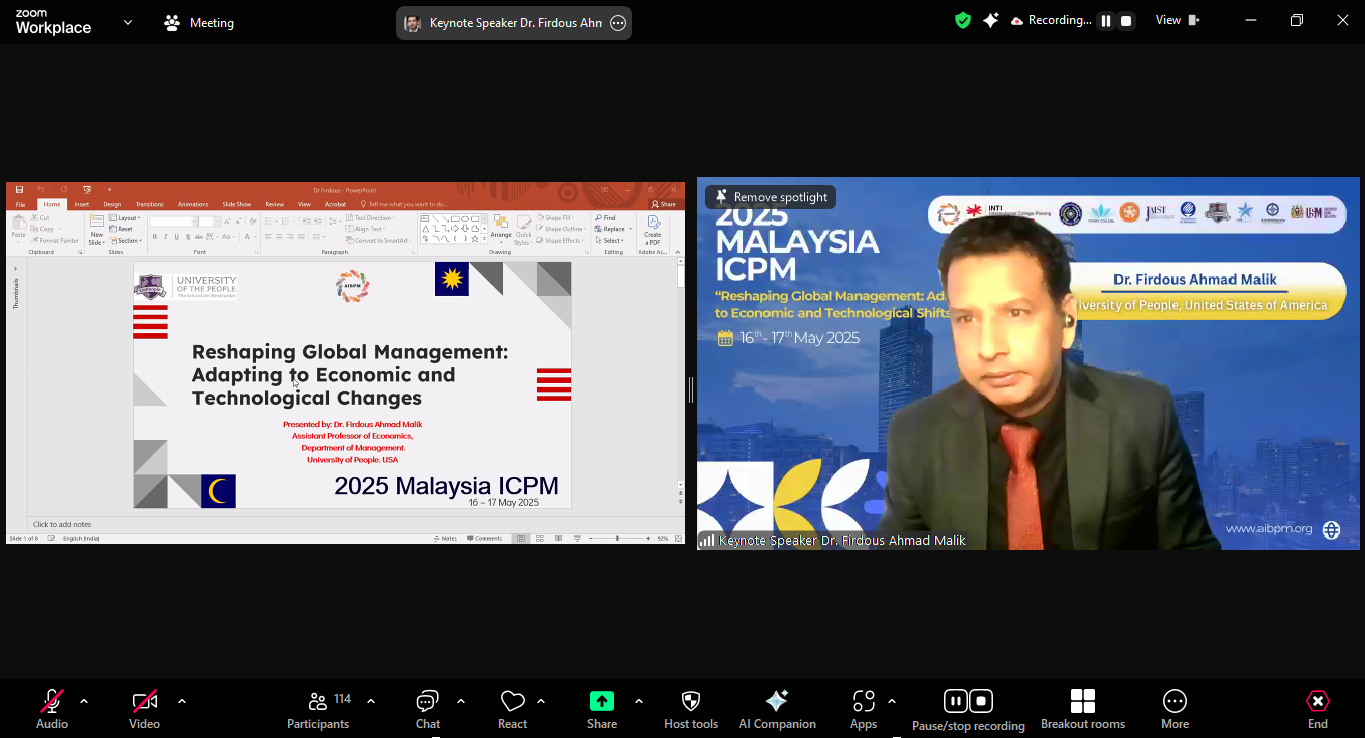The image size is (1365, 738).
Task: Click the Comments button in status bar
Action: pyautogui.click(x=485, y=538)
